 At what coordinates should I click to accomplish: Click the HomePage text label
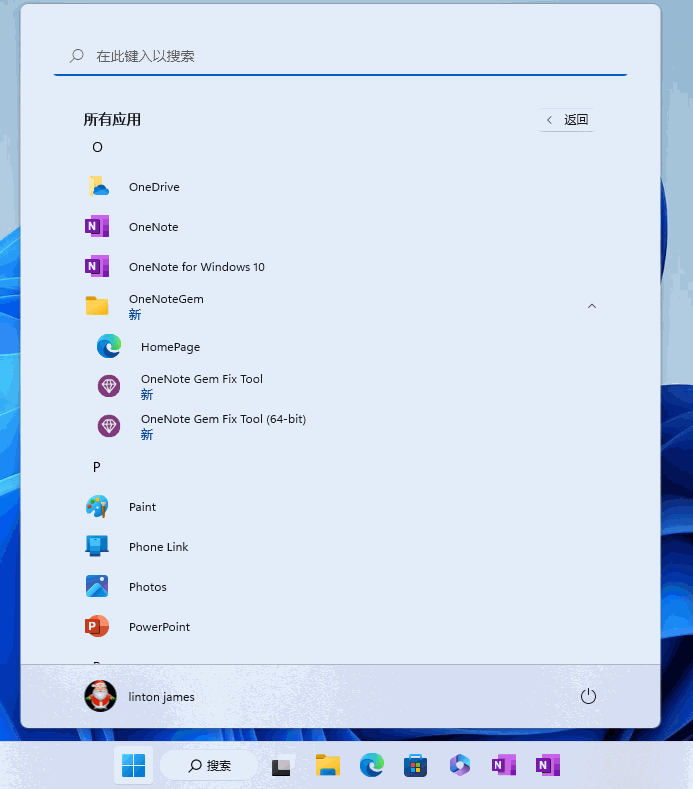pyautogui.click(x=170, y=347)
